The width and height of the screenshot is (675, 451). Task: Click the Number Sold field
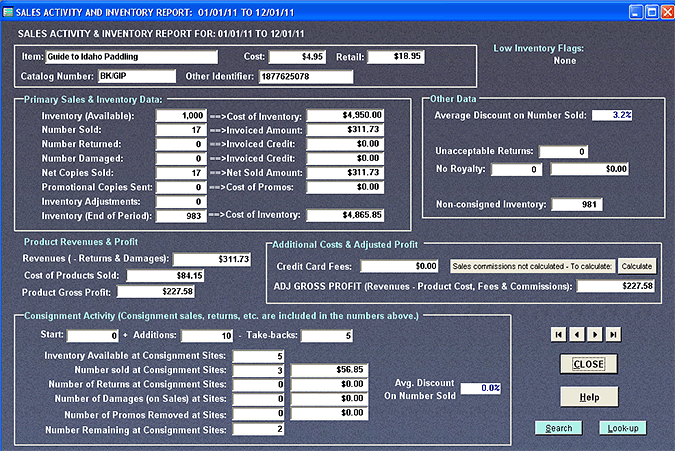pos(182,130)
